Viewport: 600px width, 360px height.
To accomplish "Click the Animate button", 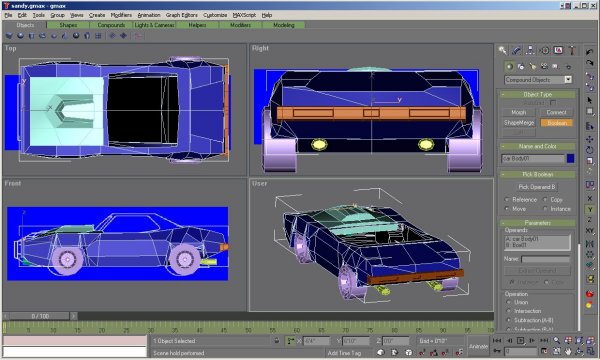I will (x=478, y=346).
